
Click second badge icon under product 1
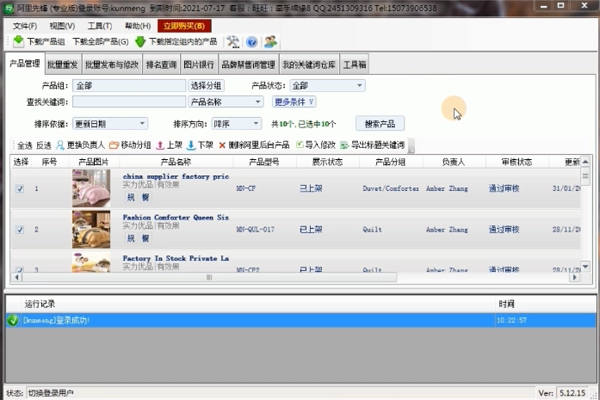145,197
